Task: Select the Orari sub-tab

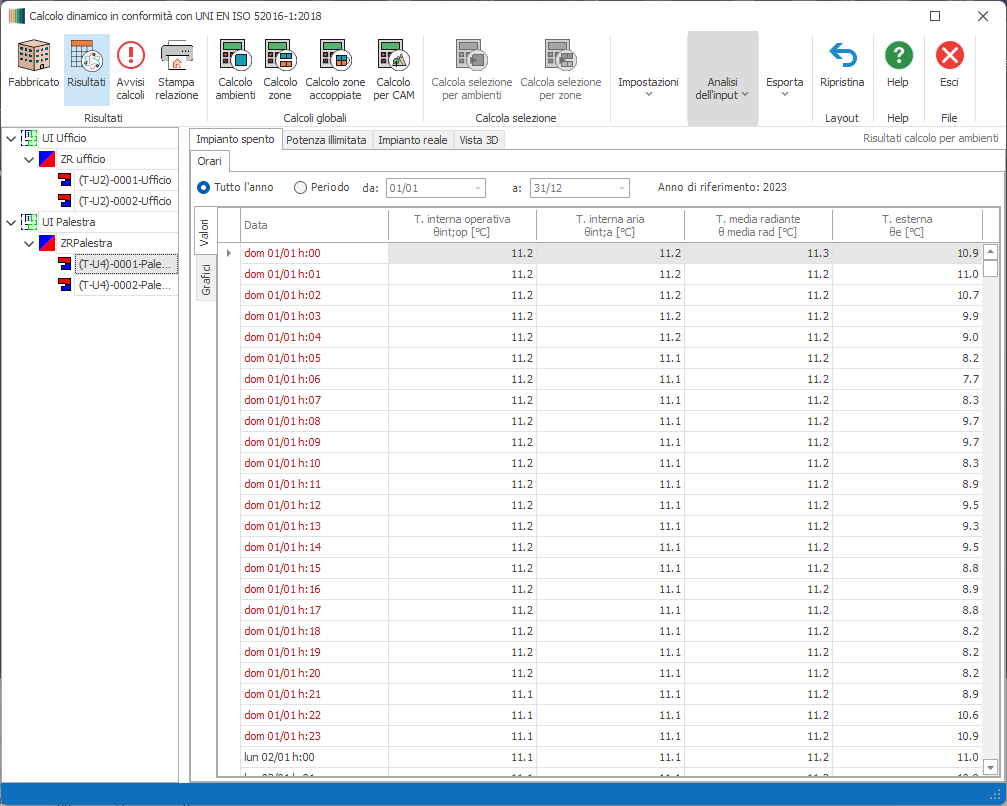Action: tap(209, 161)
